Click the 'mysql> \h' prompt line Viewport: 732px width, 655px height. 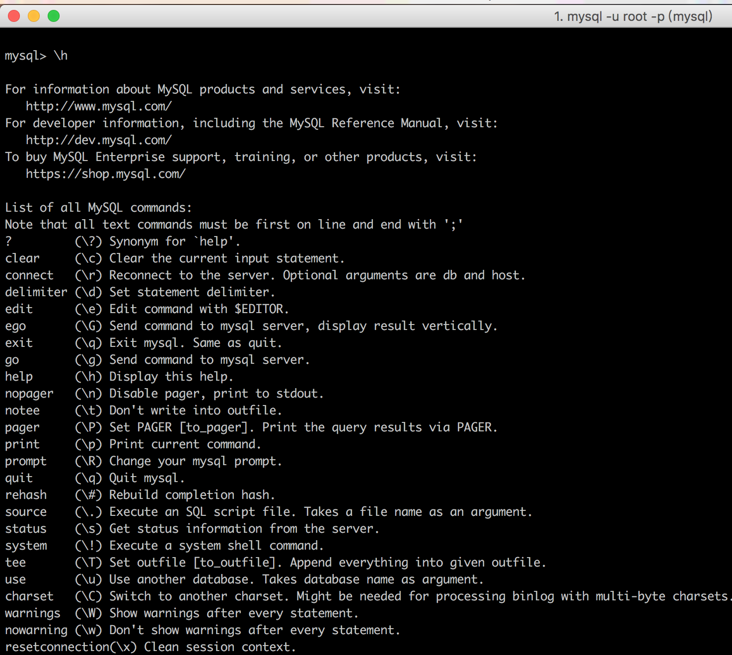(x=36, y=56)
